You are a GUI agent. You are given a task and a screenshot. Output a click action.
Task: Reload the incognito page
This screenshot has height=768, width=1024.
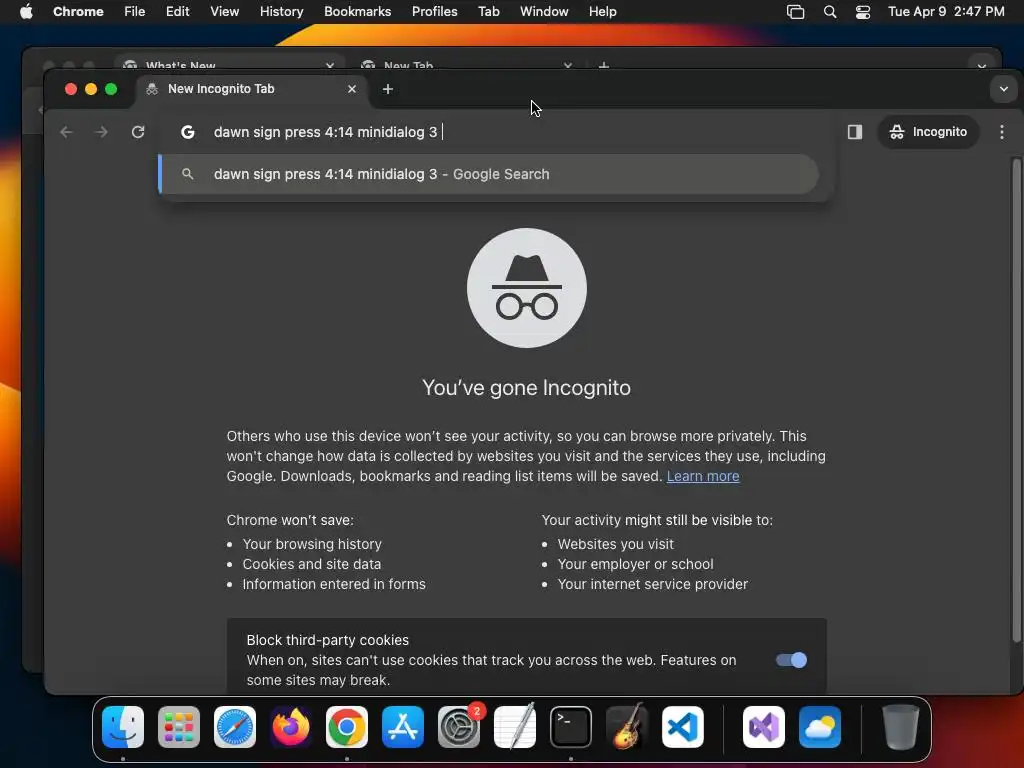click(138, 132)
